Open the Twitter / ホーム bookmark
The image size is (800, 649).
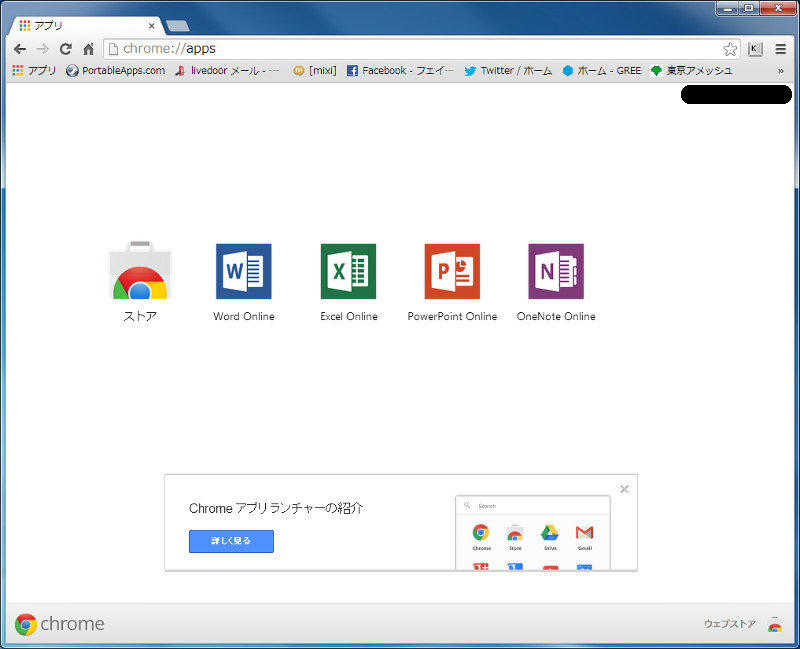click(x=508, y=70)
